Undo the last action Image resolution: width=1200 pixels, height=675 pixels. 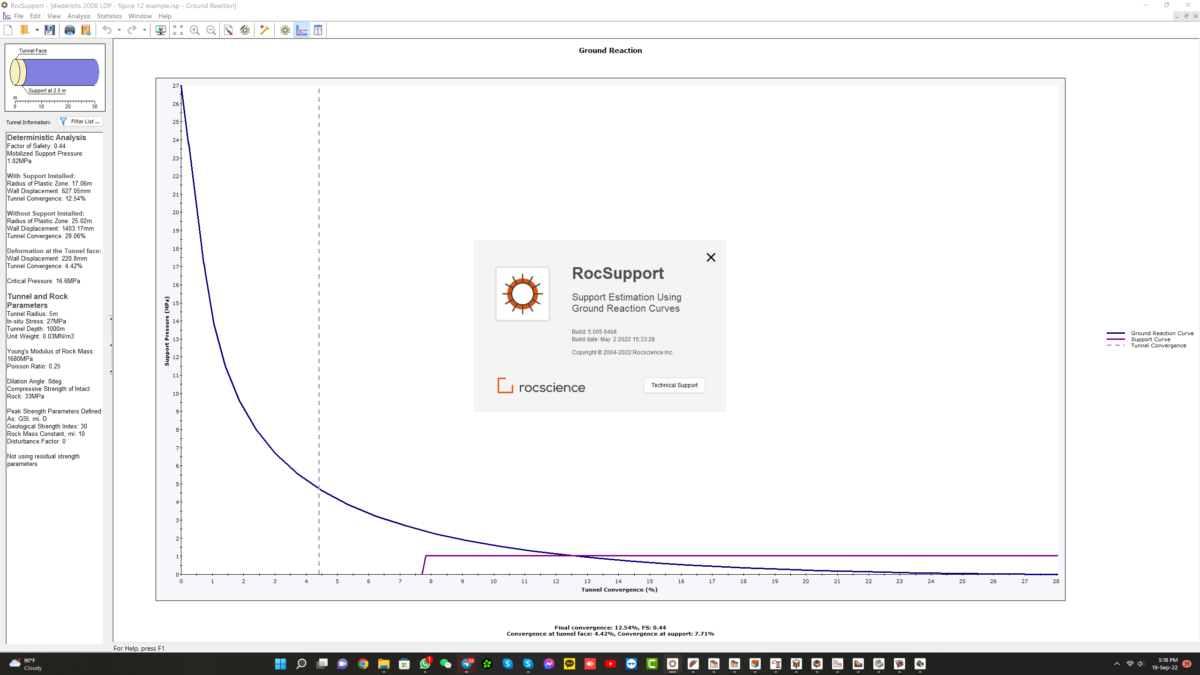[107, 30]
